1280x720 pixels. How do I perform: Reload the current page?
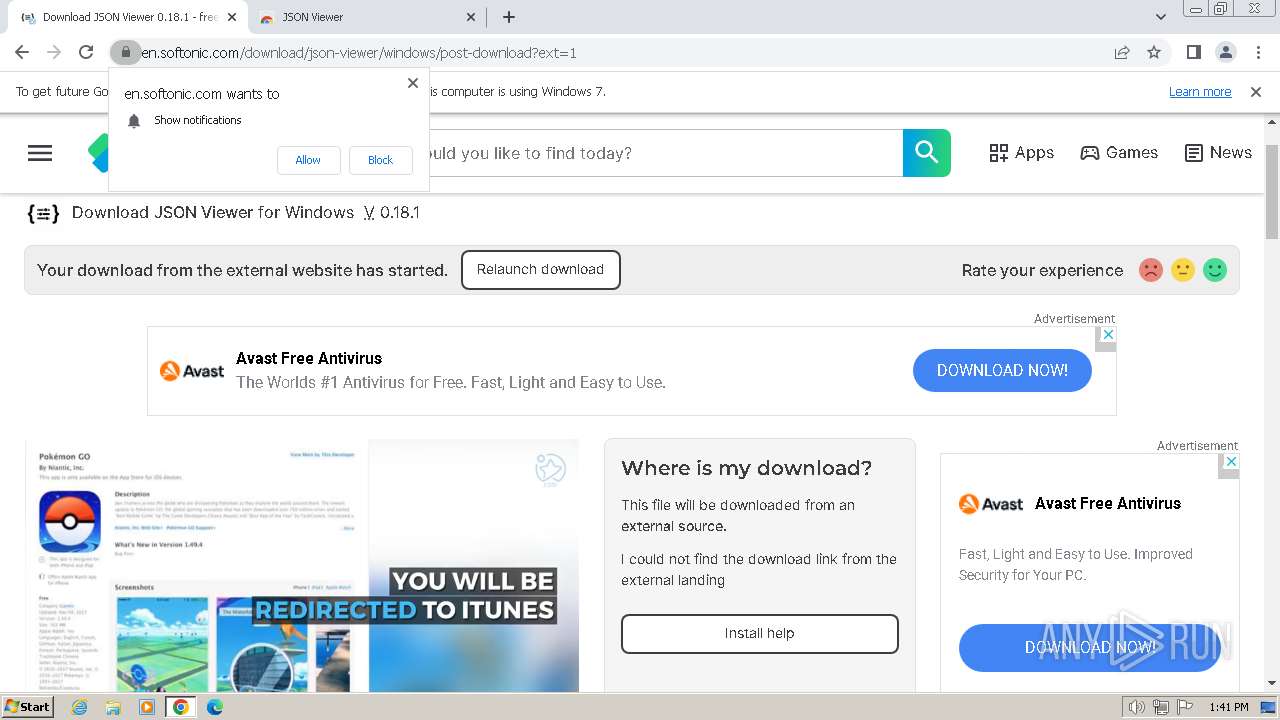86,52
